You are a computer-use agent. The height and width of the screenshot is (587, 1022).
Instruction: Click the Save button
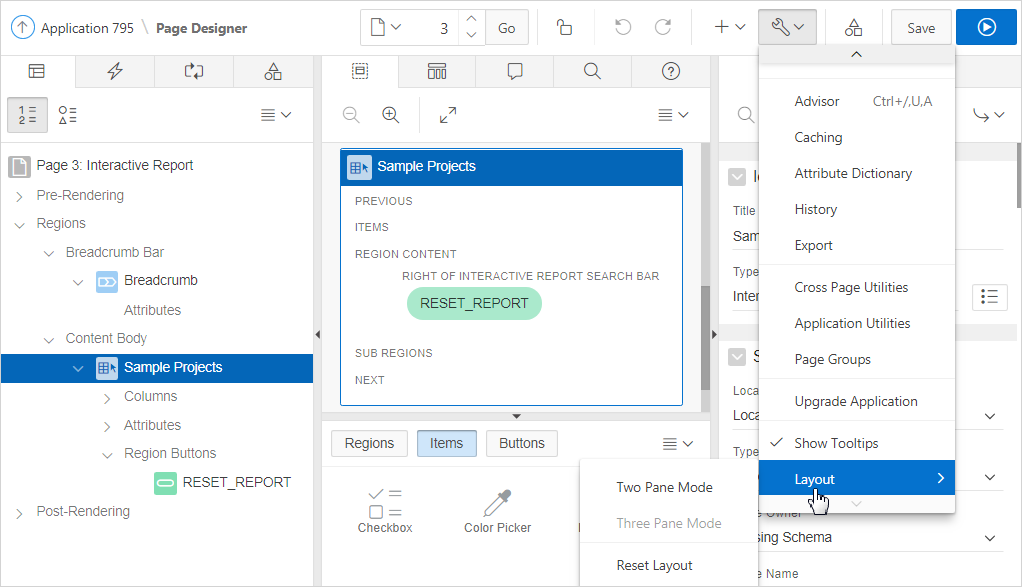[x=921, y=28]
